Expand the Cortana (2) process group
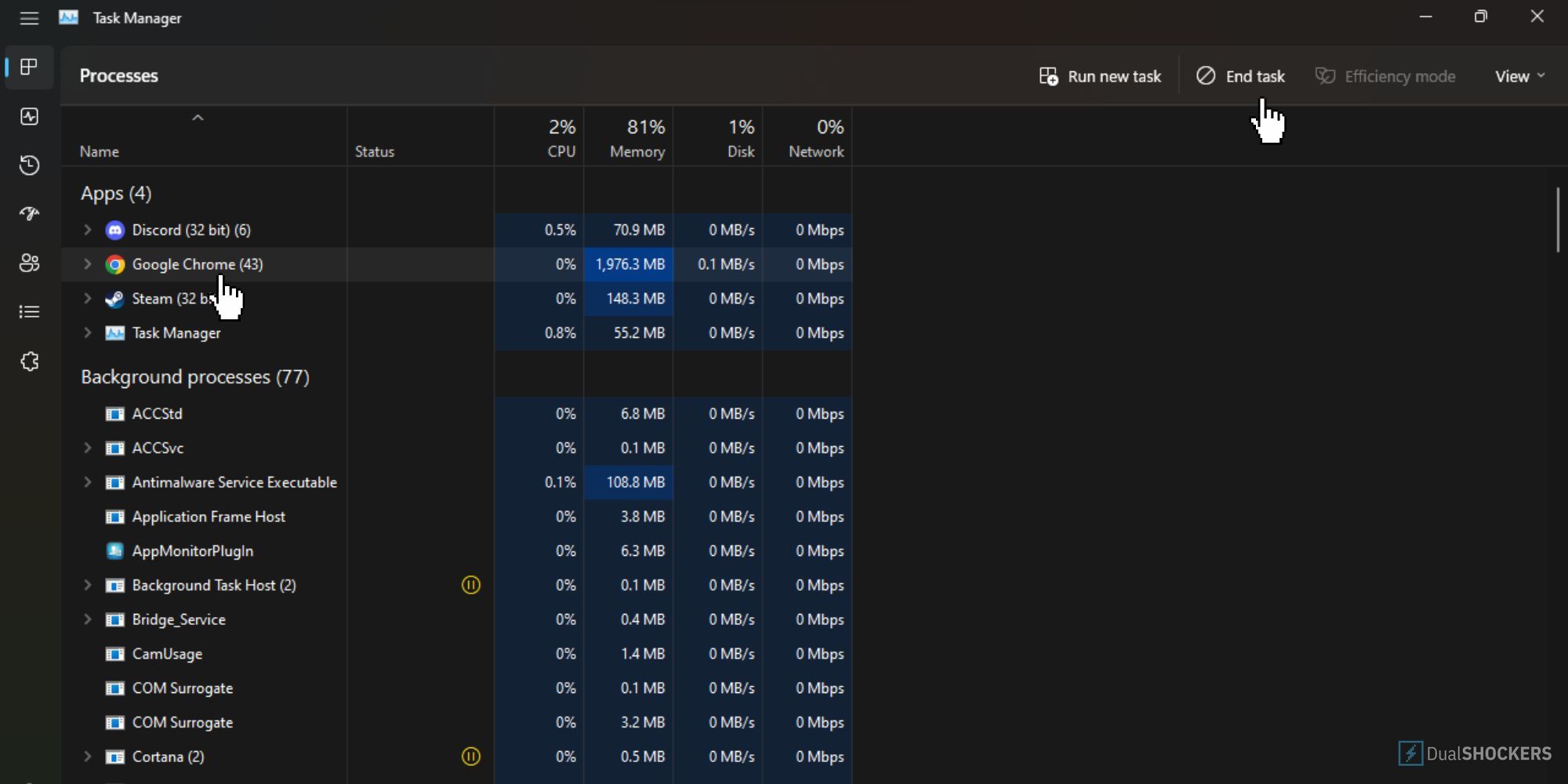 coord(88,757)
